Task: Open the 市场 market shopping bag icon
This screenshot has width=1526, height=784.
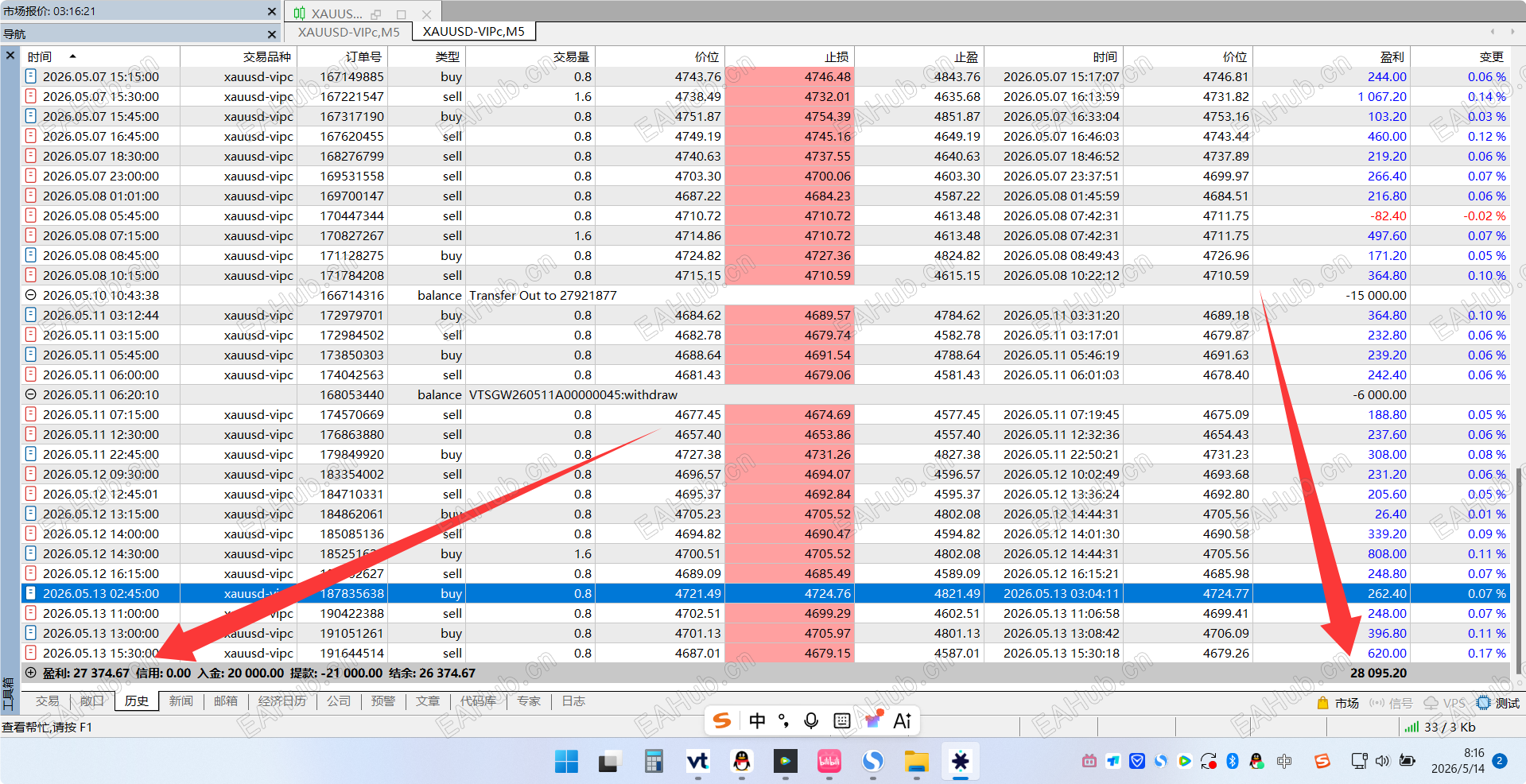Action: tap(1323, 703)
